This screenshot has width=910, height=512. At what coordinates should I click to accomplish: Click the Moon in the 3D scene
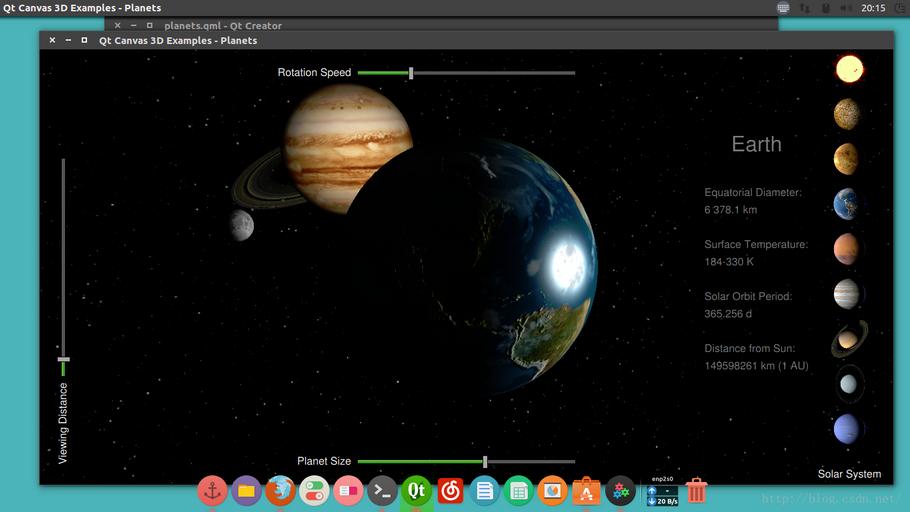241,225
